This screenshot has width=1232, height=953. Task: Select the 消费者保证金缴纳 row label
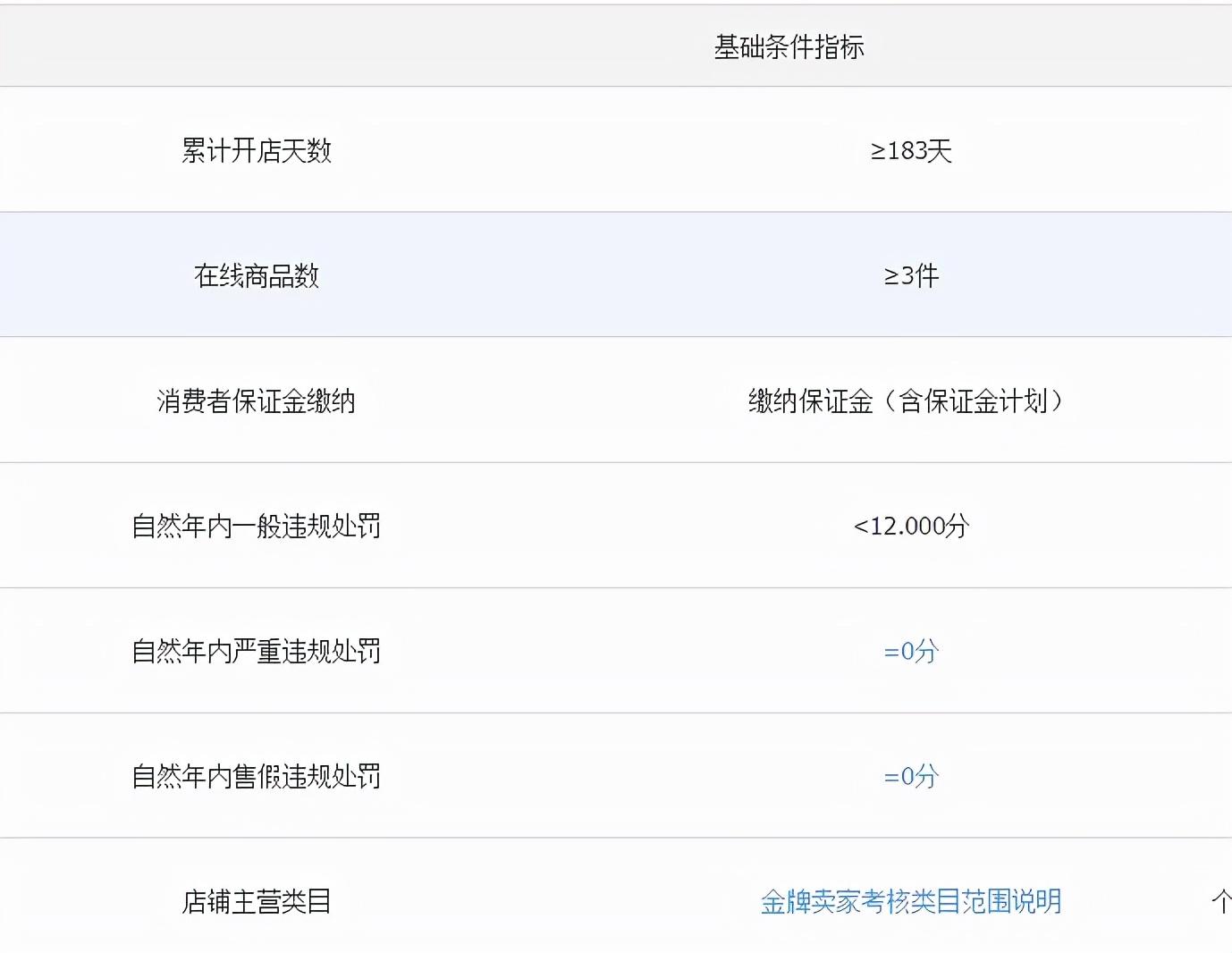[x=257, y=401]
